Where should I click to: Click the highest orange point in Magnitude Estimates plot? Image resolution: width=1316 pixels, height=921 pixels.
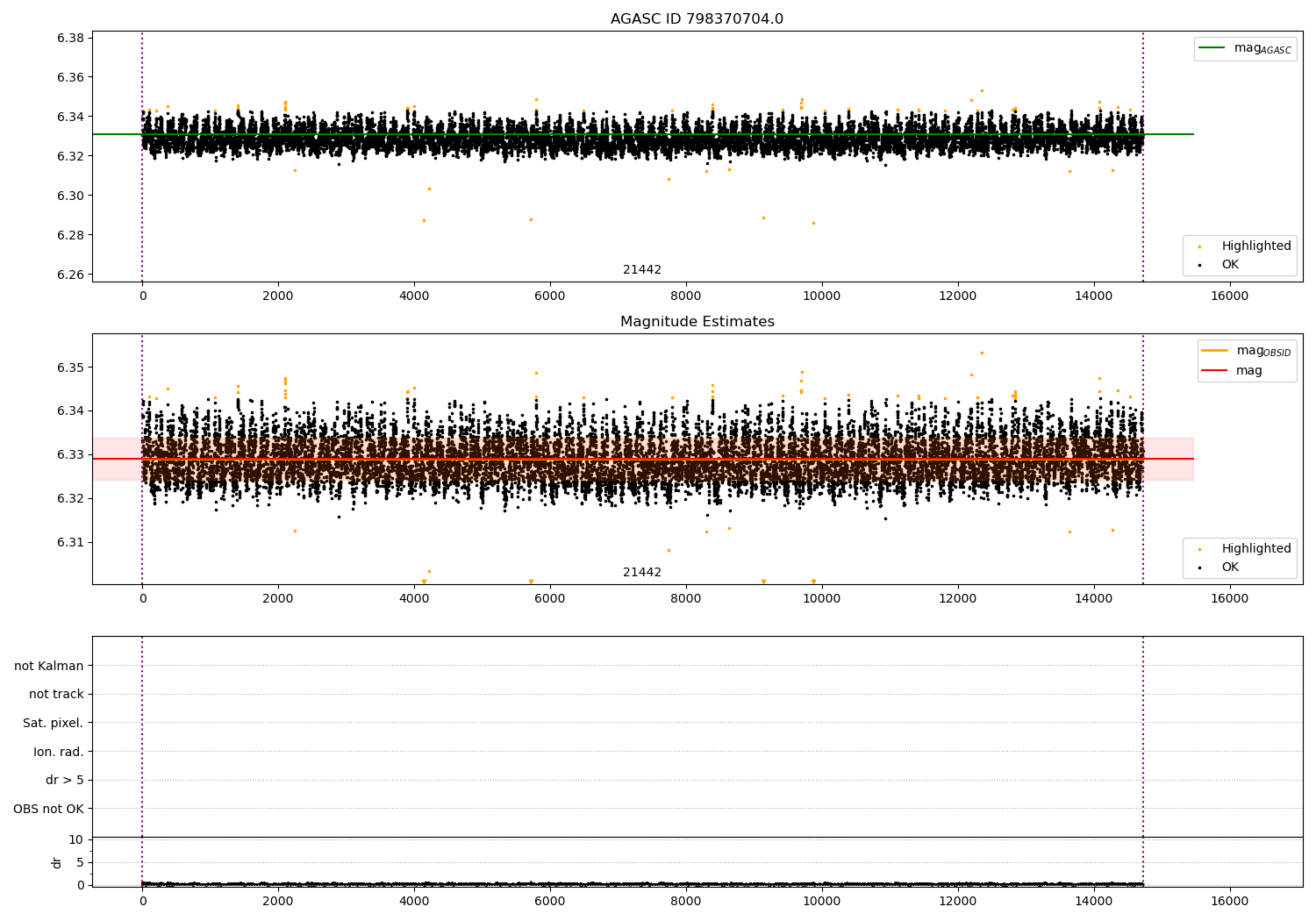[x=982, y=353]
